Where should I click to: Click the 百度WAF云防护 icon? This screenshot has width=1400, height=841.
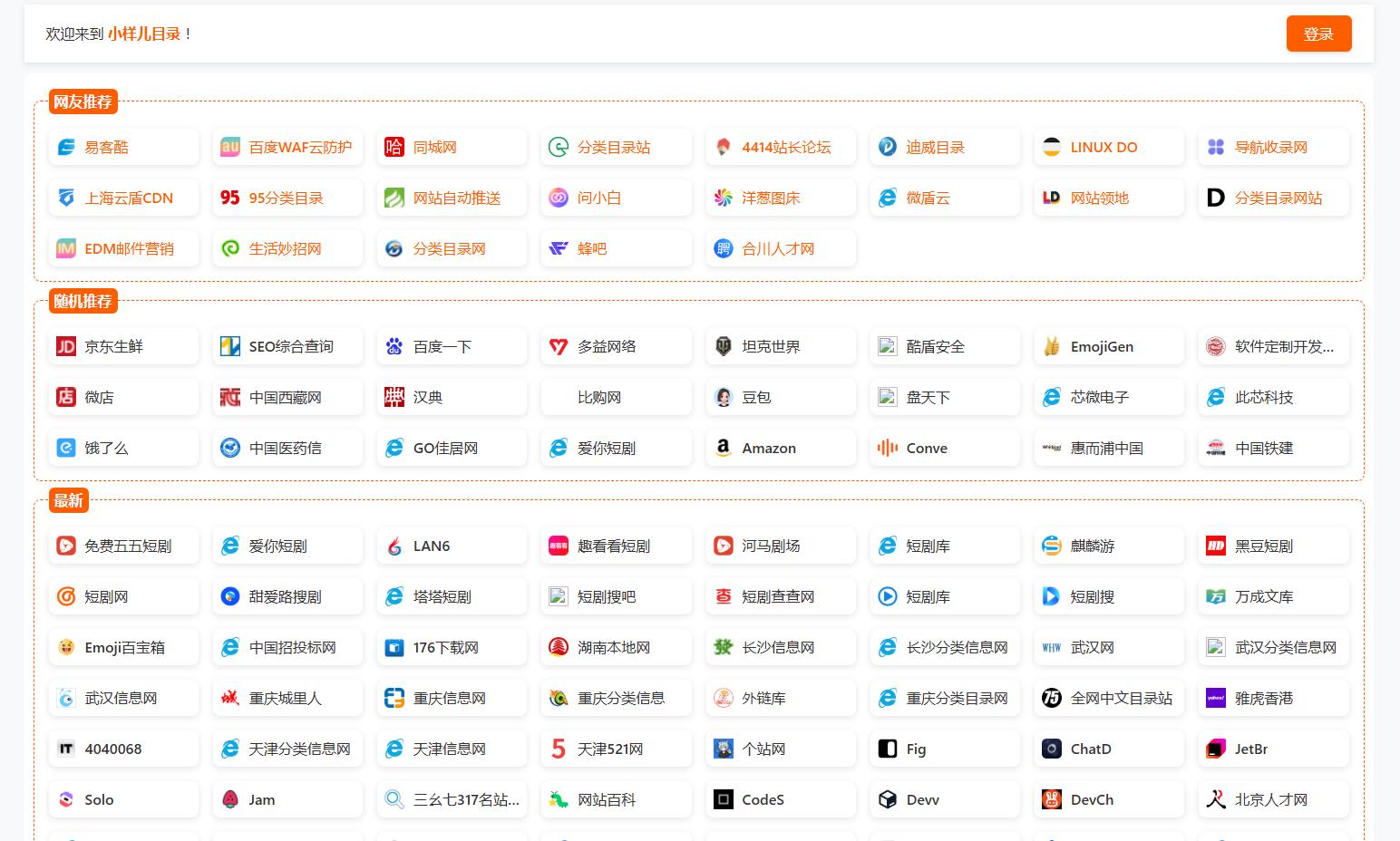230,147
